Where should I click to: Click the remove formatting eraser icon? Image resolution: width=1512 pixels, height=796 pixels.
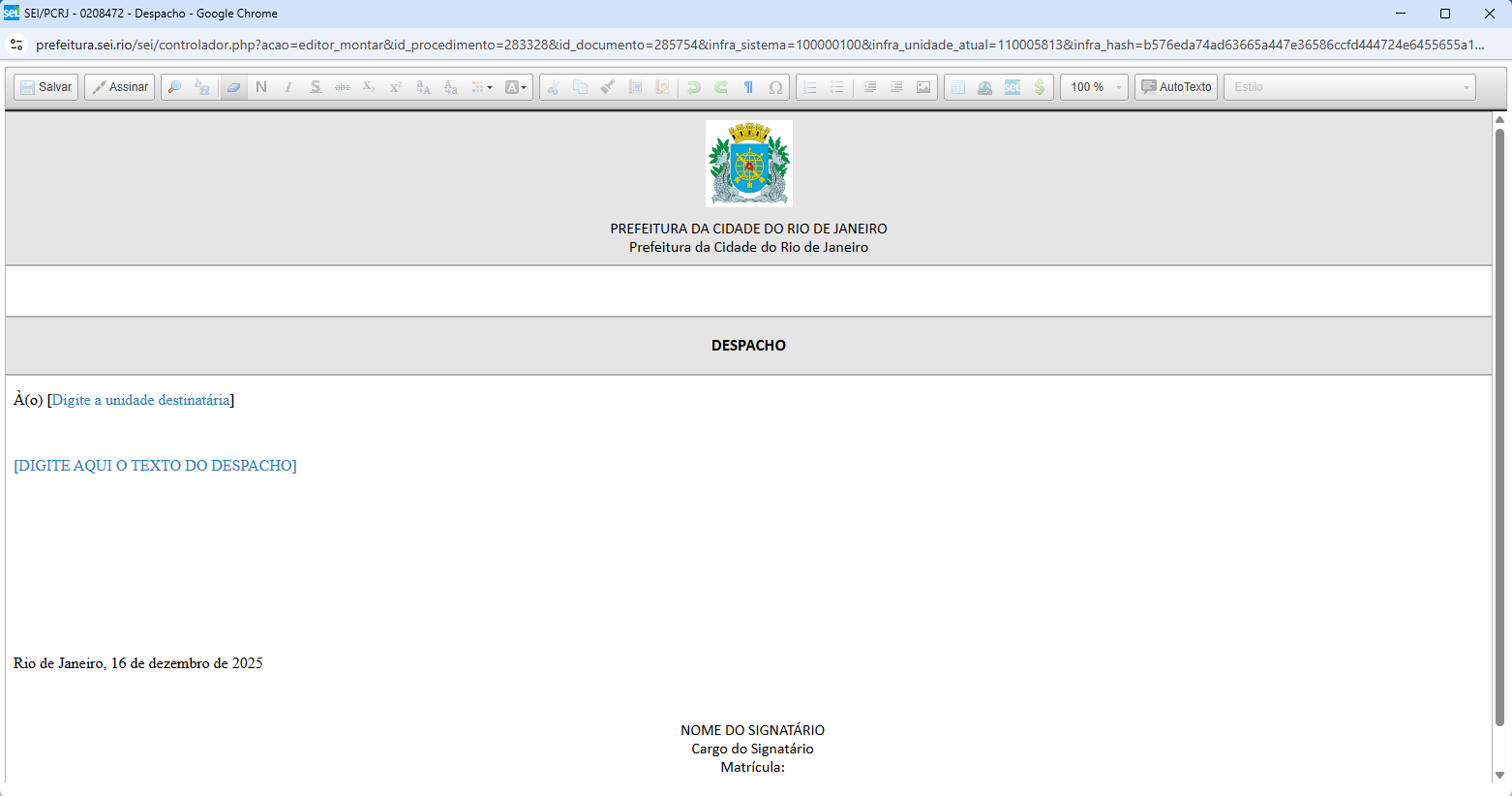click(x=233, y=87)
